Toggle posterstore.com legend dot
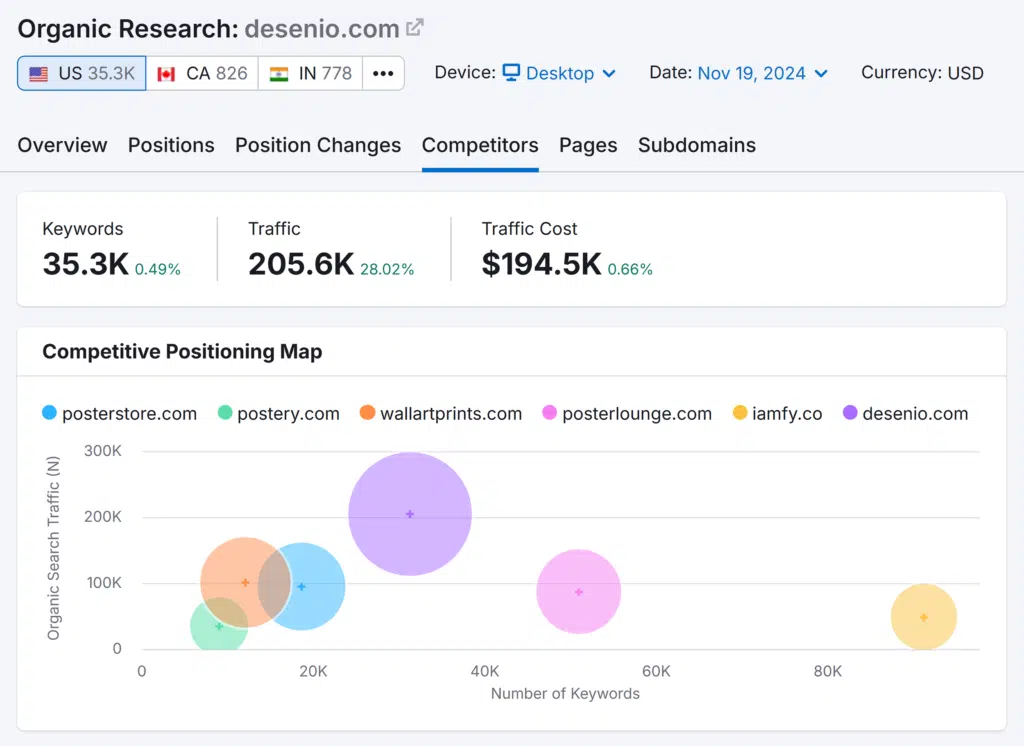Image resolution: width=1024 pixels, height=746 pixels. pos(50,413)
